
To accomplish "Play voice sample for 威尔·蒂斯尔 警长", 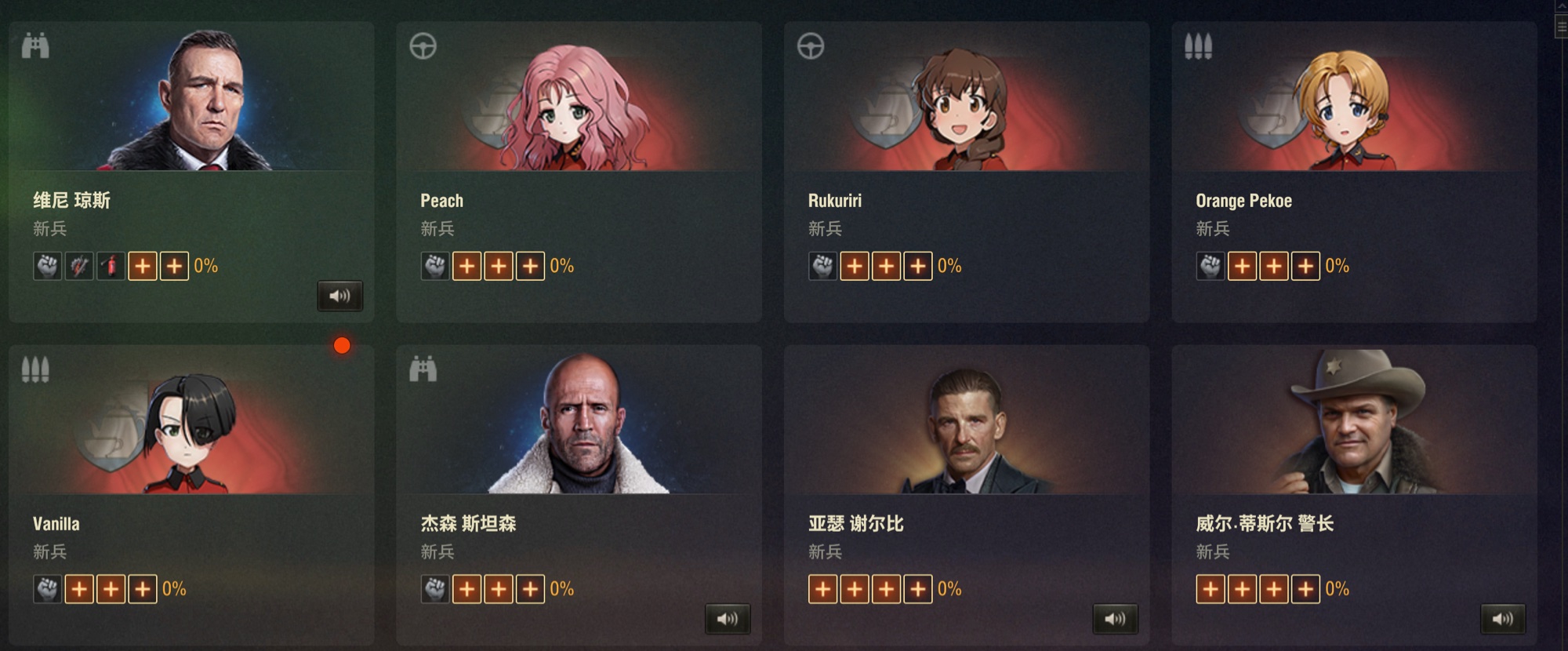I will click(x=1503, y=619).
